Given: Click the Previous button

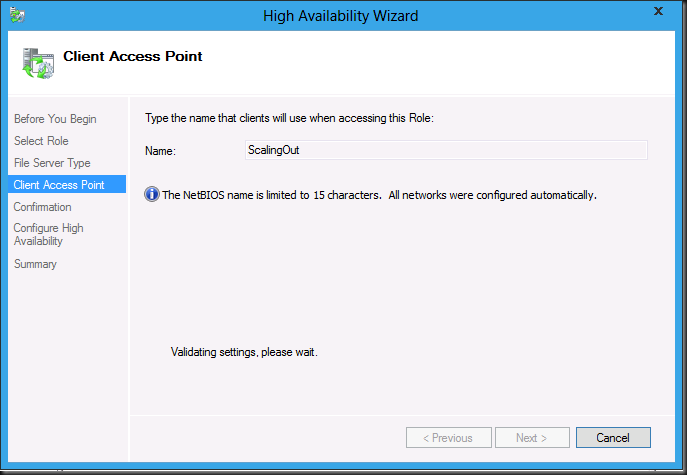Looking at the screenshot, I should coord(449,437).
